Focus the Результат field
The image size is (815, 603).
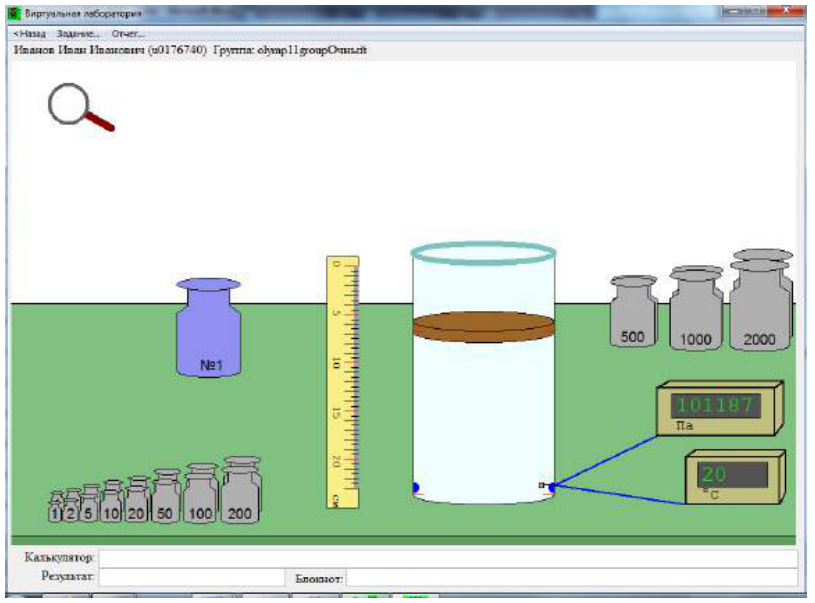point(192,577)
